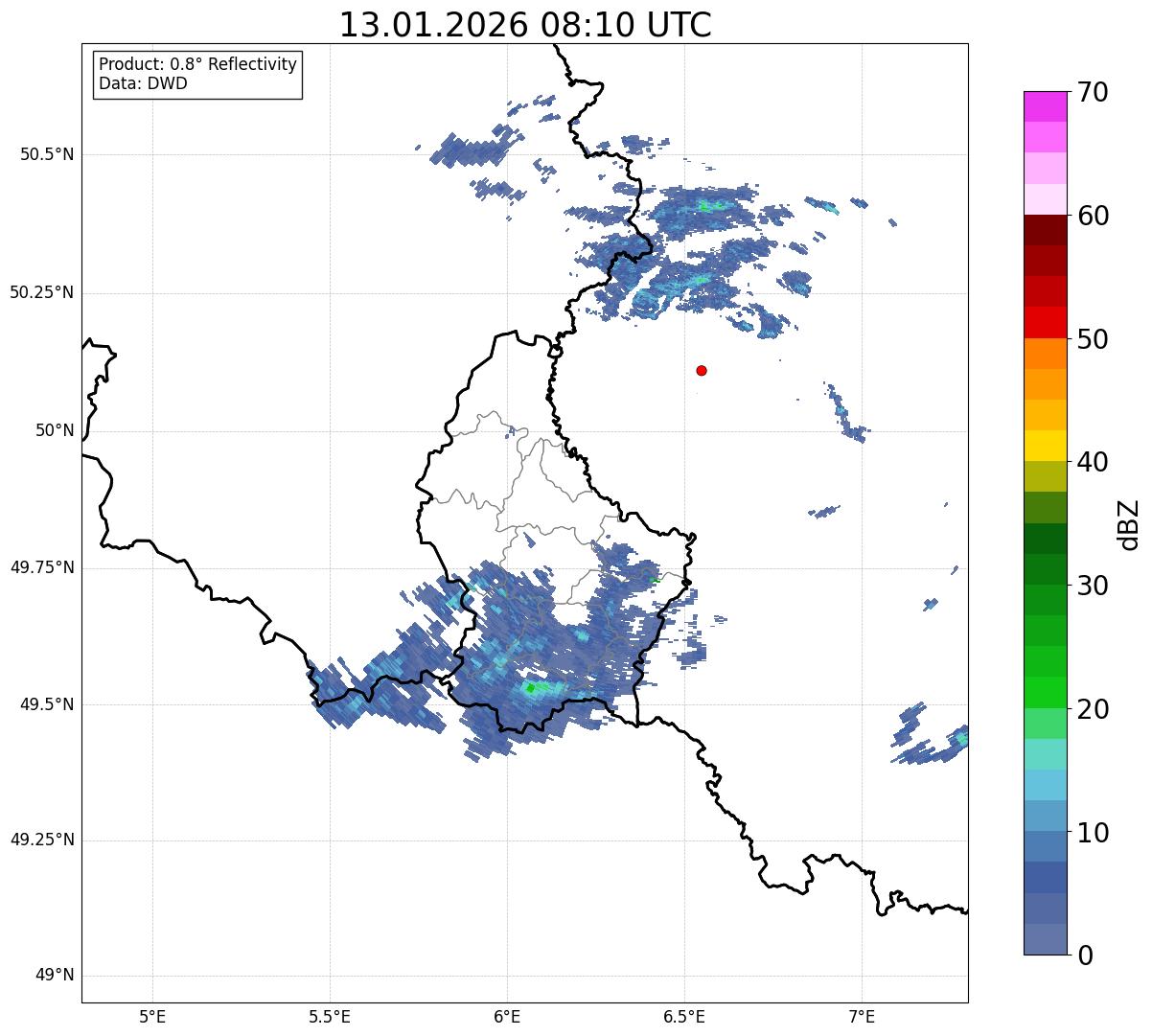Click the 50°N latitude label
1152x1036 pixels.
[x=55, y=430]
